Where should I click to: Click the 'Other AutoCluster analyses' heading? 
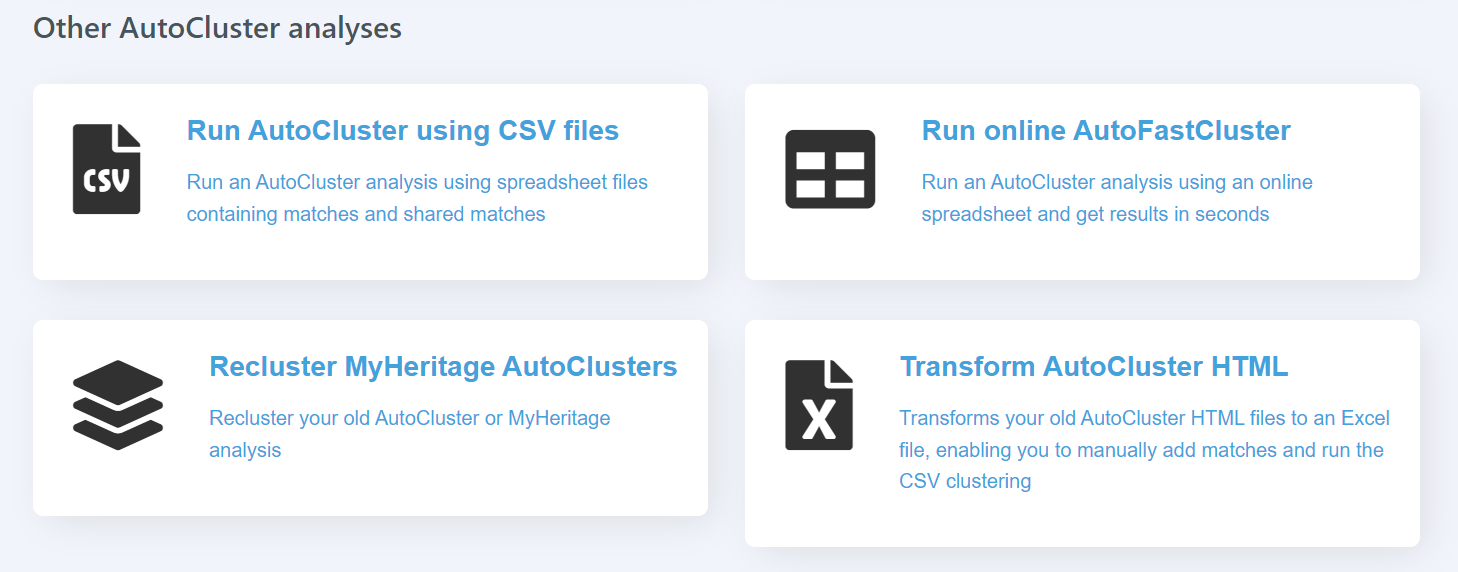tap(218, 28)
